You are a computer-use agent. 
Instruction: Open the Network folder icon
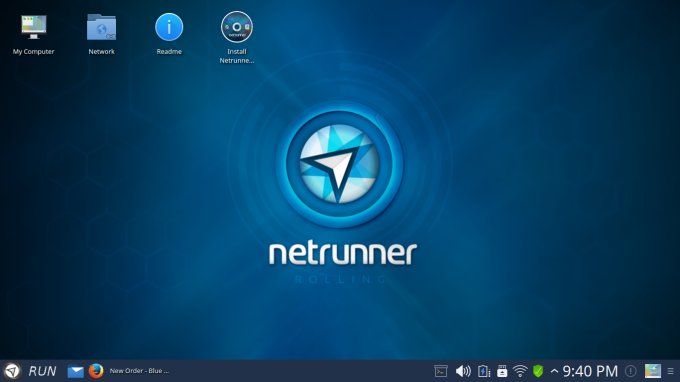tap(101, 27)
